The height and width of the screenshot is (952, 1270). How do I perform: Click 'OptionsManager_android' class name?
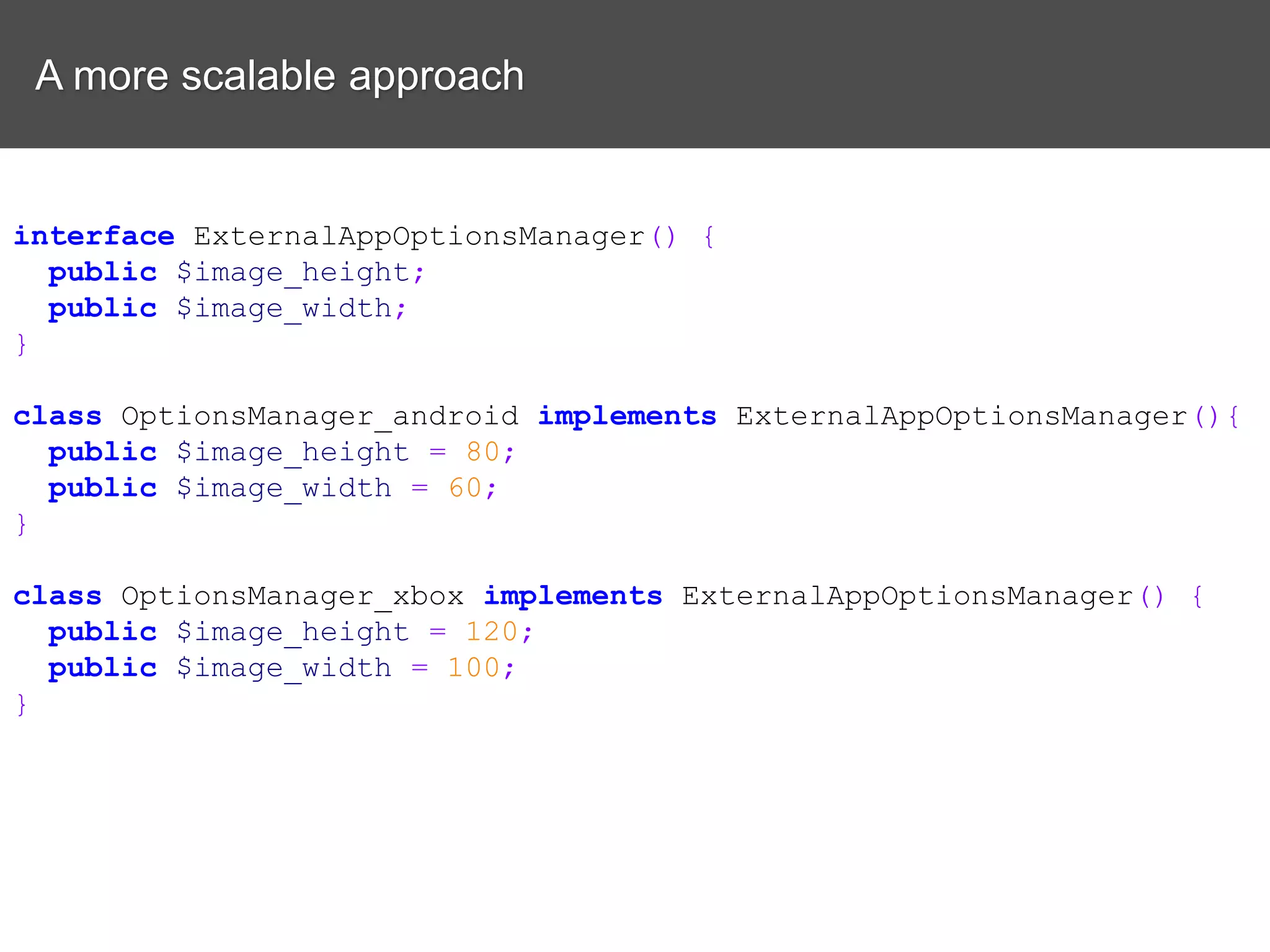[x=320, y=417]
